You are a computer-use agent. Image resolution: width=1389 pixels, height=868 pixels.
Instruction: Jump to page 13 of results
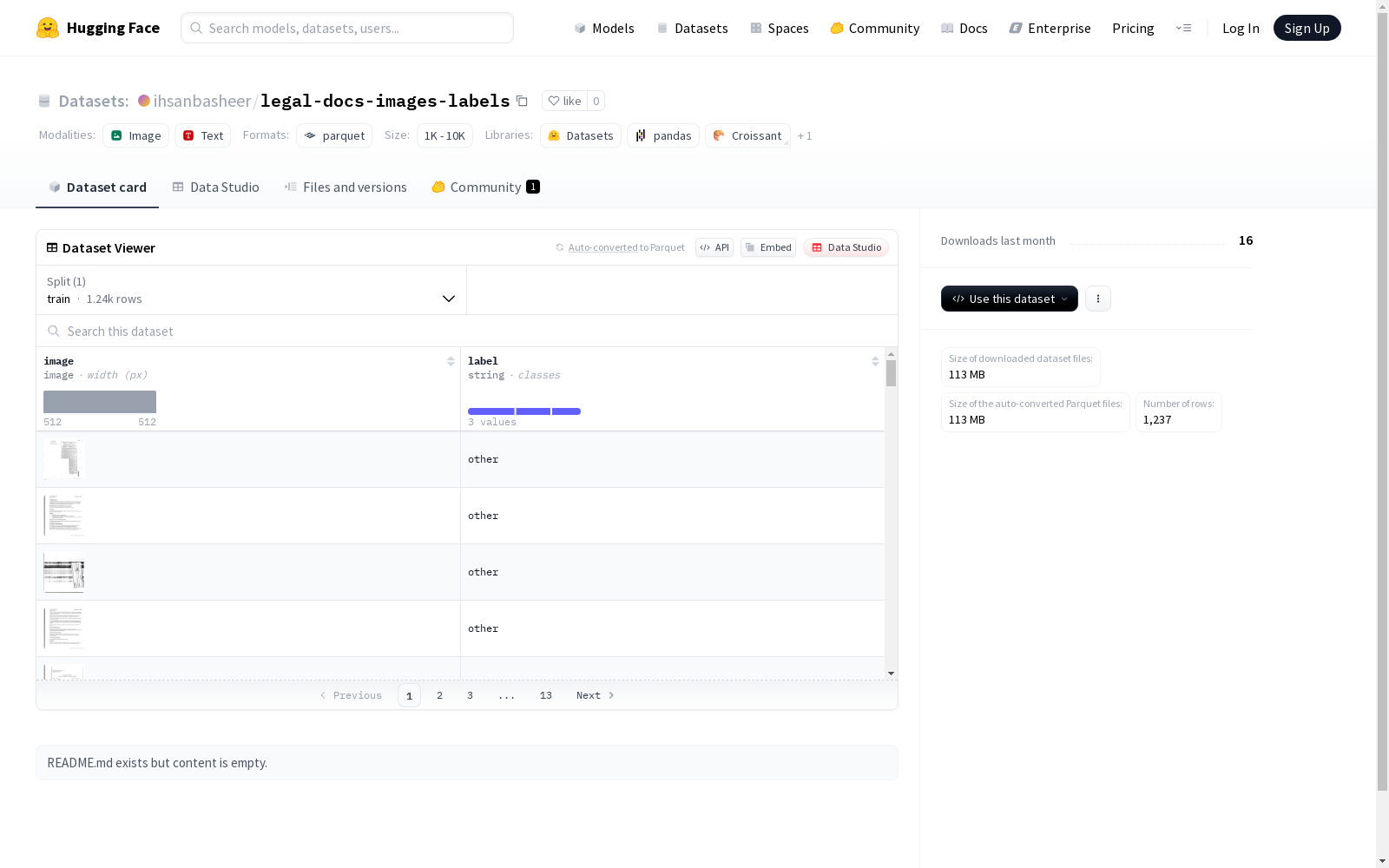(x=546, y=695)
